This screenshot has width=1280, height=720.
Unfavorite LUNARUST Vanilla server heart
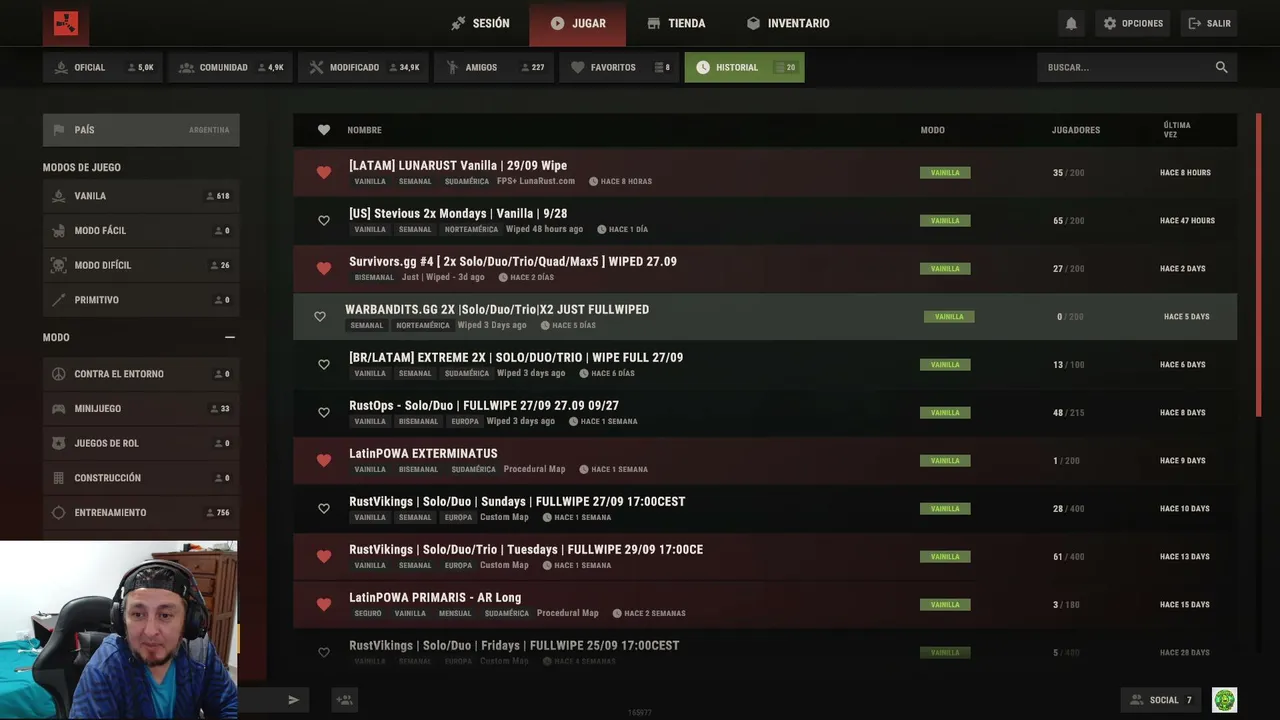coord(324,173)
